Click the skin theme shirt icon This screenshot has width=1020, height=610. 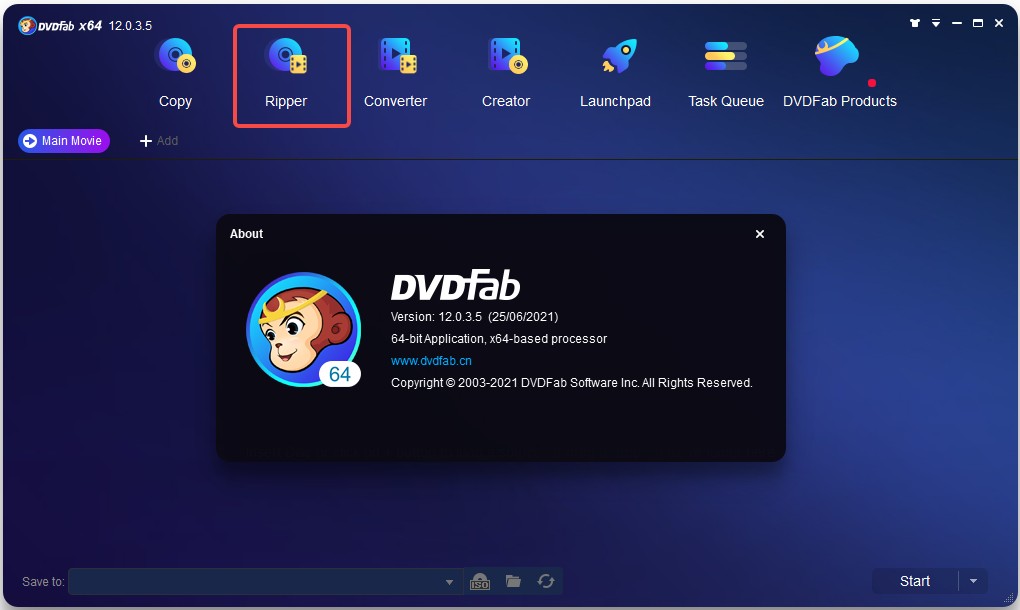[914, 23]
